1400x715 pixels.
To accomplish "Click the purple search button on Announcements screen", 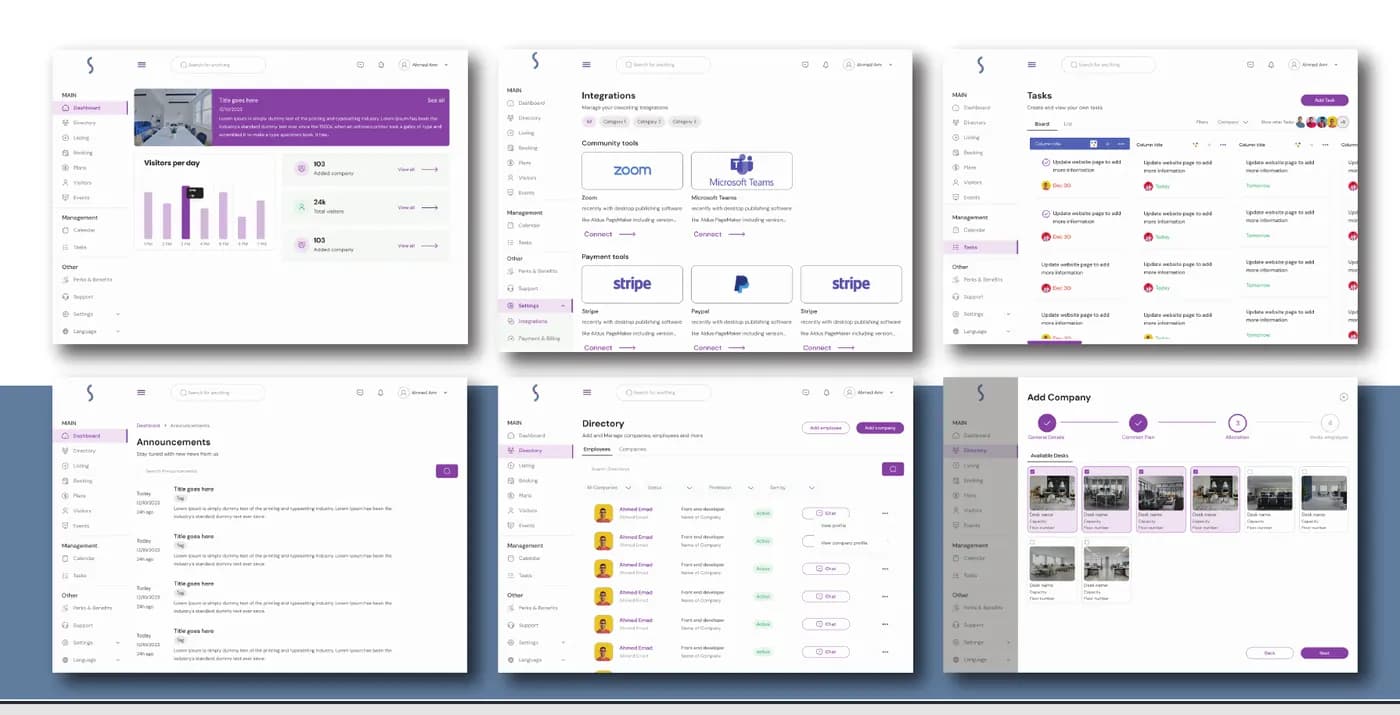I will point(447,471).
